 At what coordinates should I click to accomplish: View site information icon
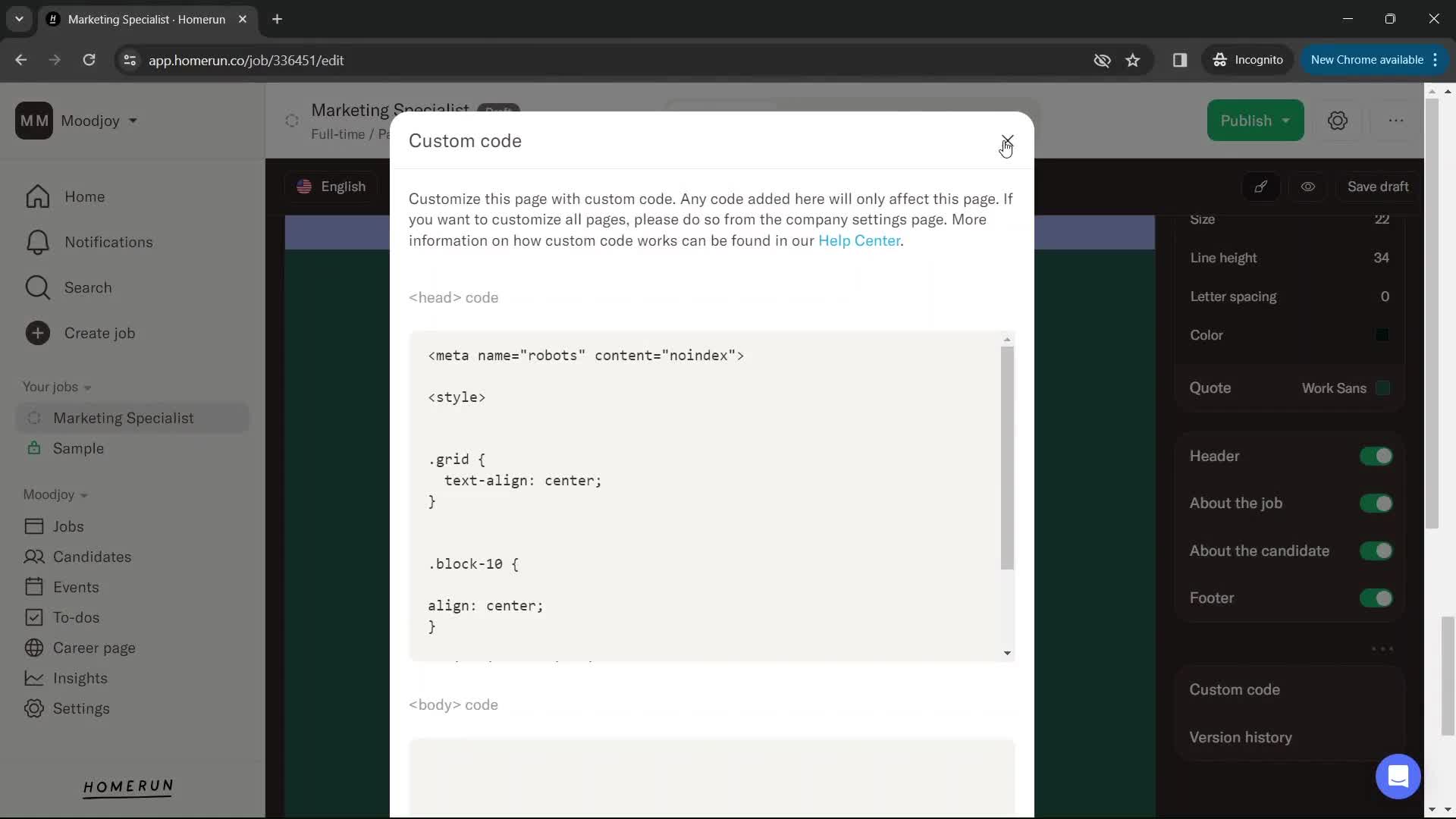[x=130, y=60]
